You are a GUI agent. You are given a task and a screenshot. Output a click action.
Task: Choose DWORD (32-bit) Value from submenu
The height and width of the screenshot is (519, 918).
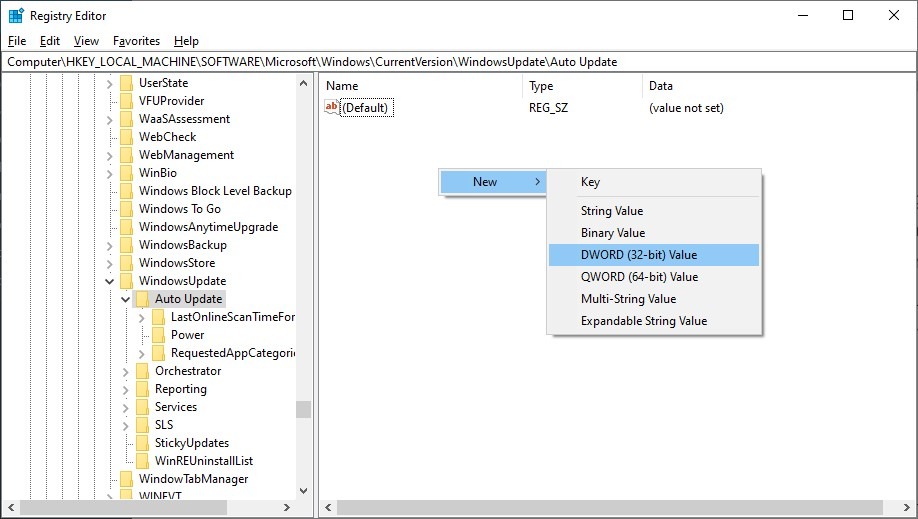point(654,255)
